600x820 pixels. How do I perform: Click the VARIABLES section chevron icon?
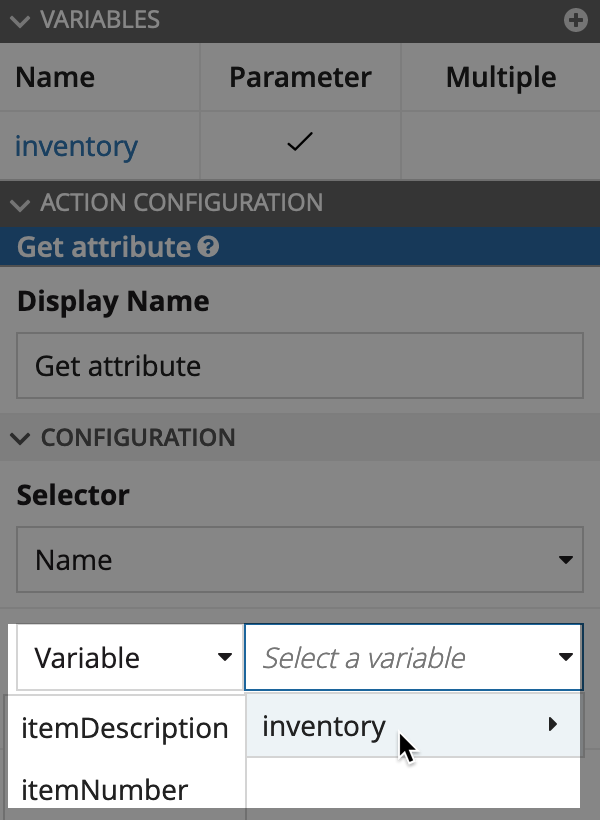18,20
